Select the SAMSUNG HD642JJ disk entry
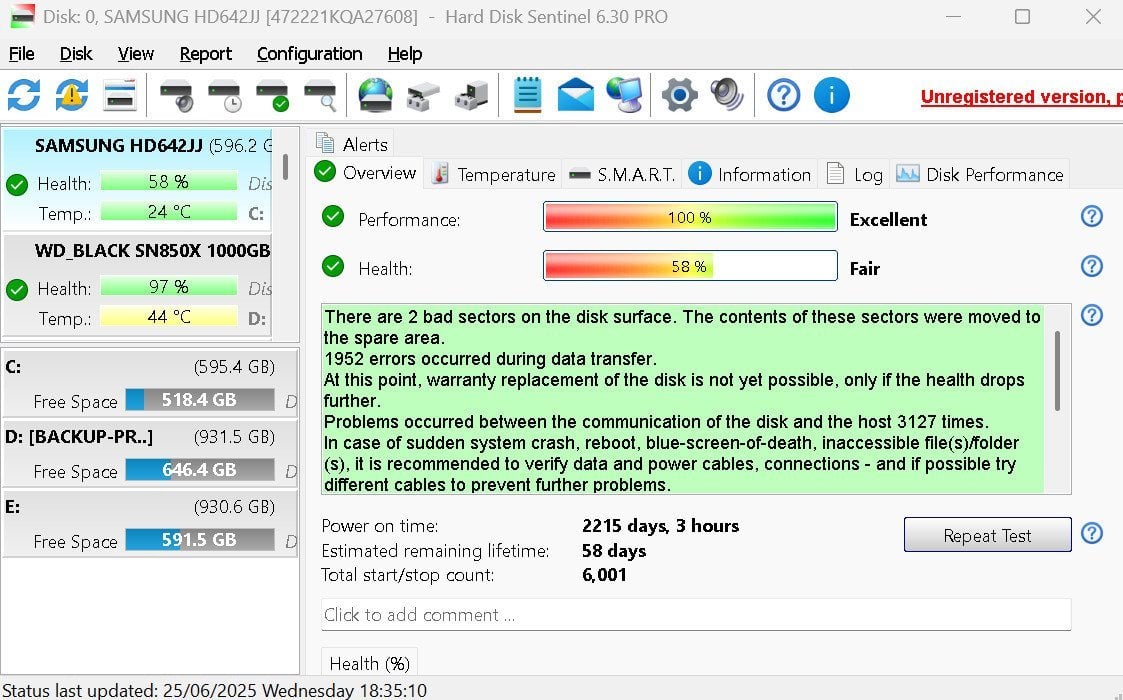Image resolution: width=1123 pixels, height=700 pixels. 138,178
